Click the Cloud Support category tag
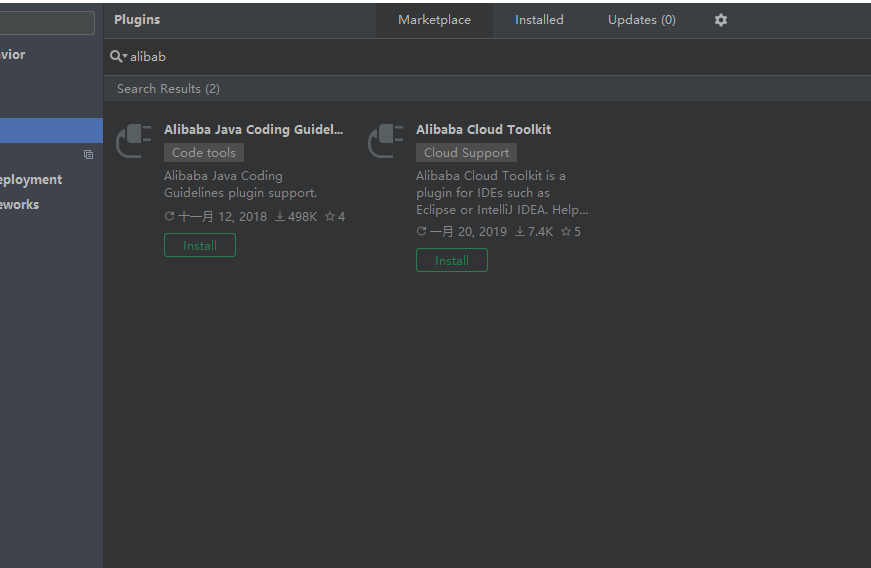Image resolution: width=871 pixels, height=568 pixels. [466, 153]
